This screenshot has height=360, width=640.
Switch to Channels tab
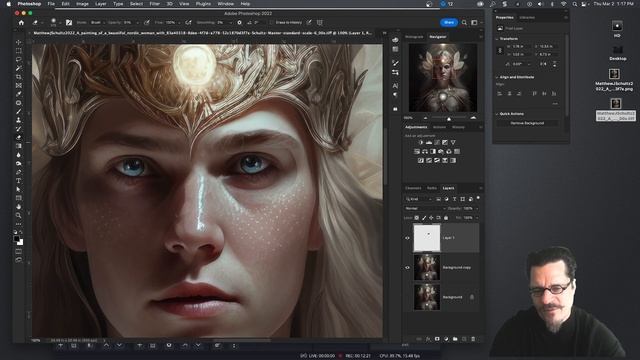[x=413, y=188]
